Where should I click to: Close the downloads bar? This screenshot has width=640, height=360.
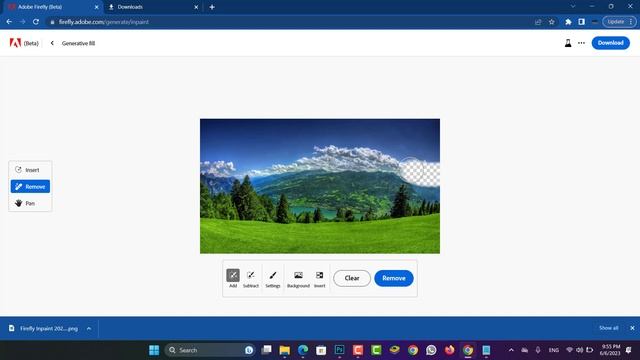tap(632, 328)
